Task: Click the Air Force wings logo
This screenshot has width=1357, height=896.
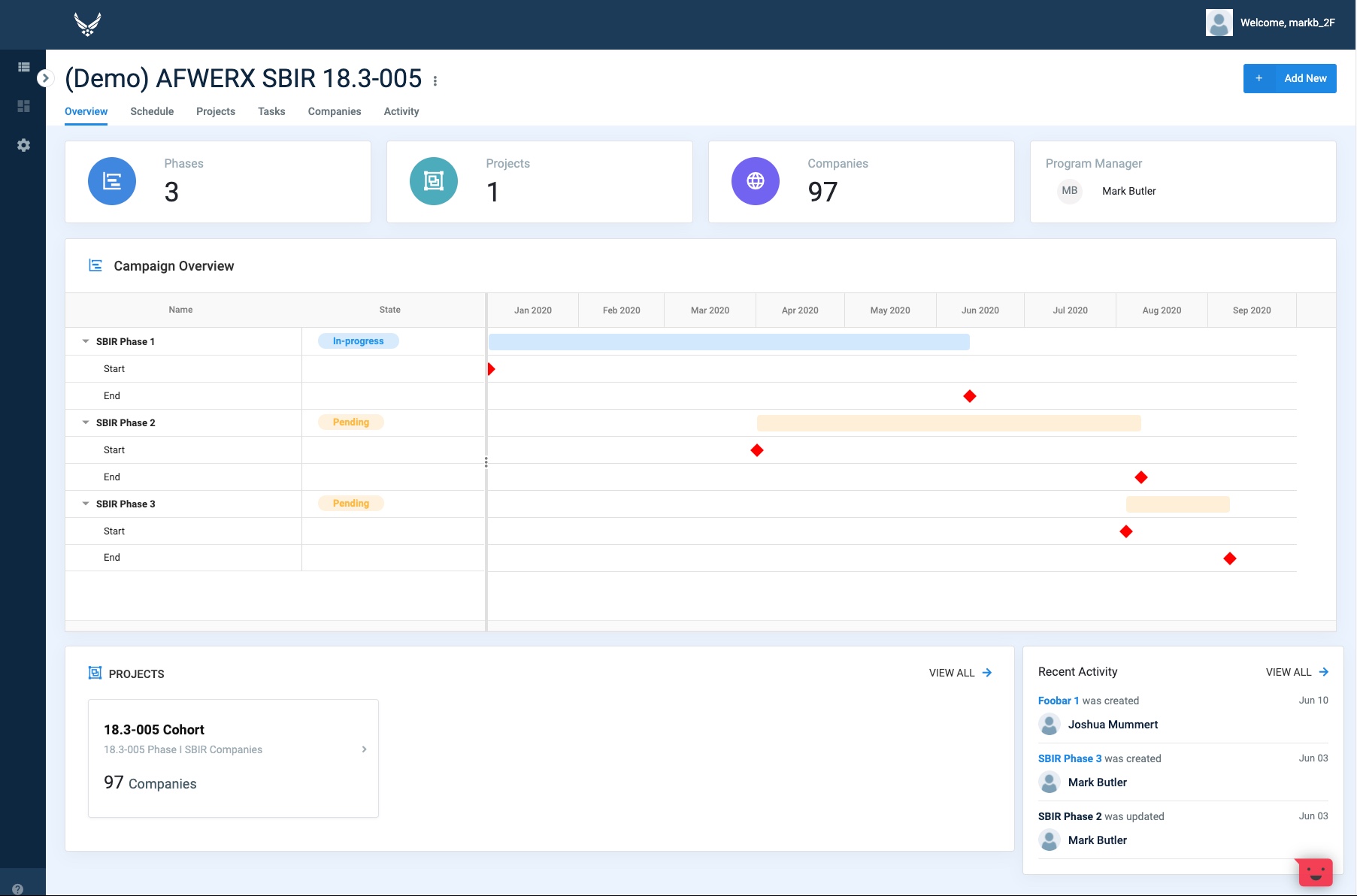Action: (x=88, y=24)
